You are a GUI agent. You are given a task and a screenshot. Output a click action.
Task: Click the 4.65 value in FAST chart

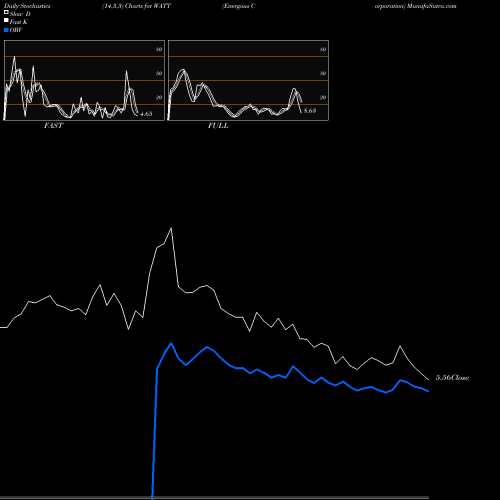(146, 114)
